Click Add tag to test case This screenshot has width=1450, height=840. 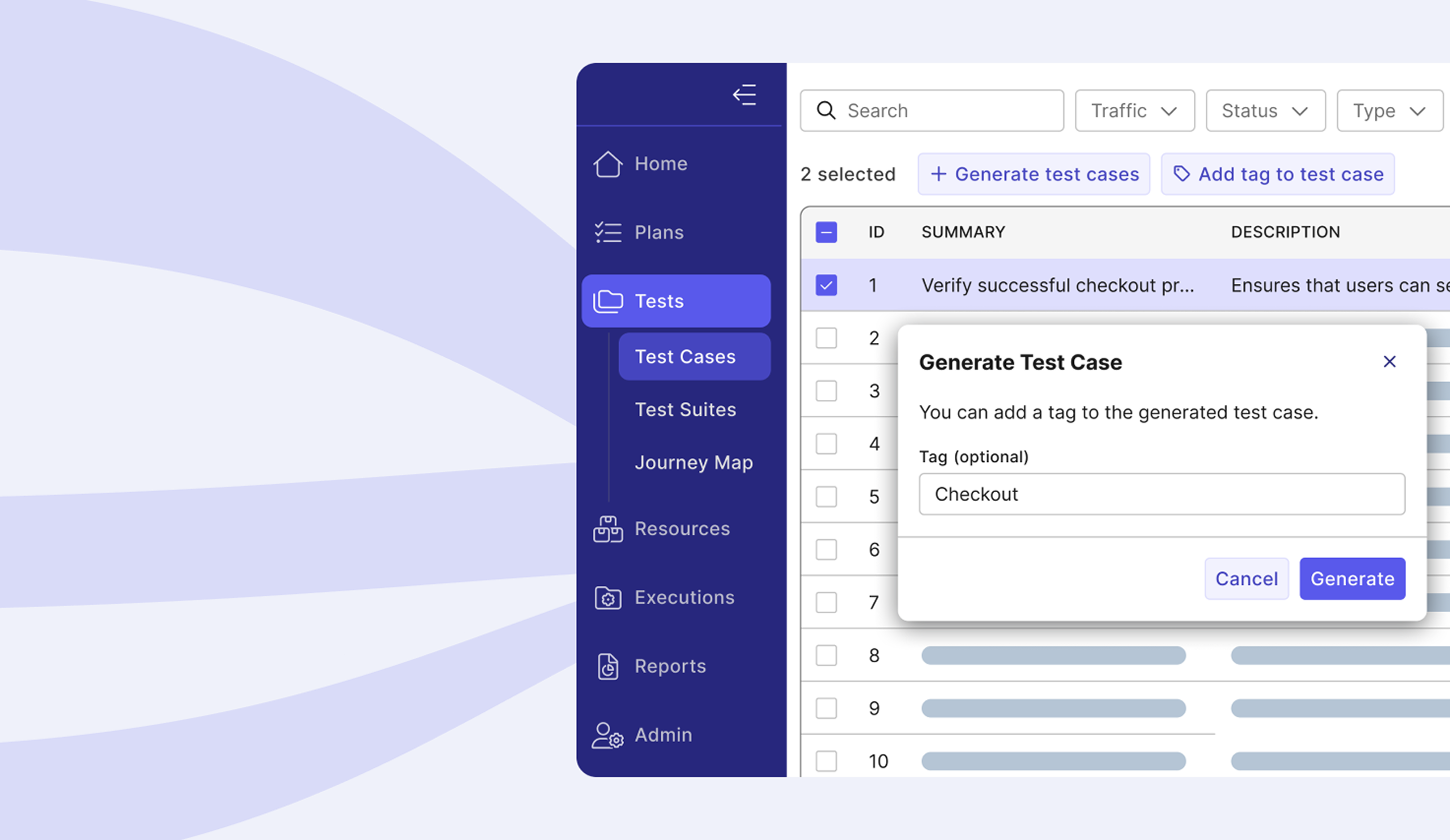tap(1277, 174)
